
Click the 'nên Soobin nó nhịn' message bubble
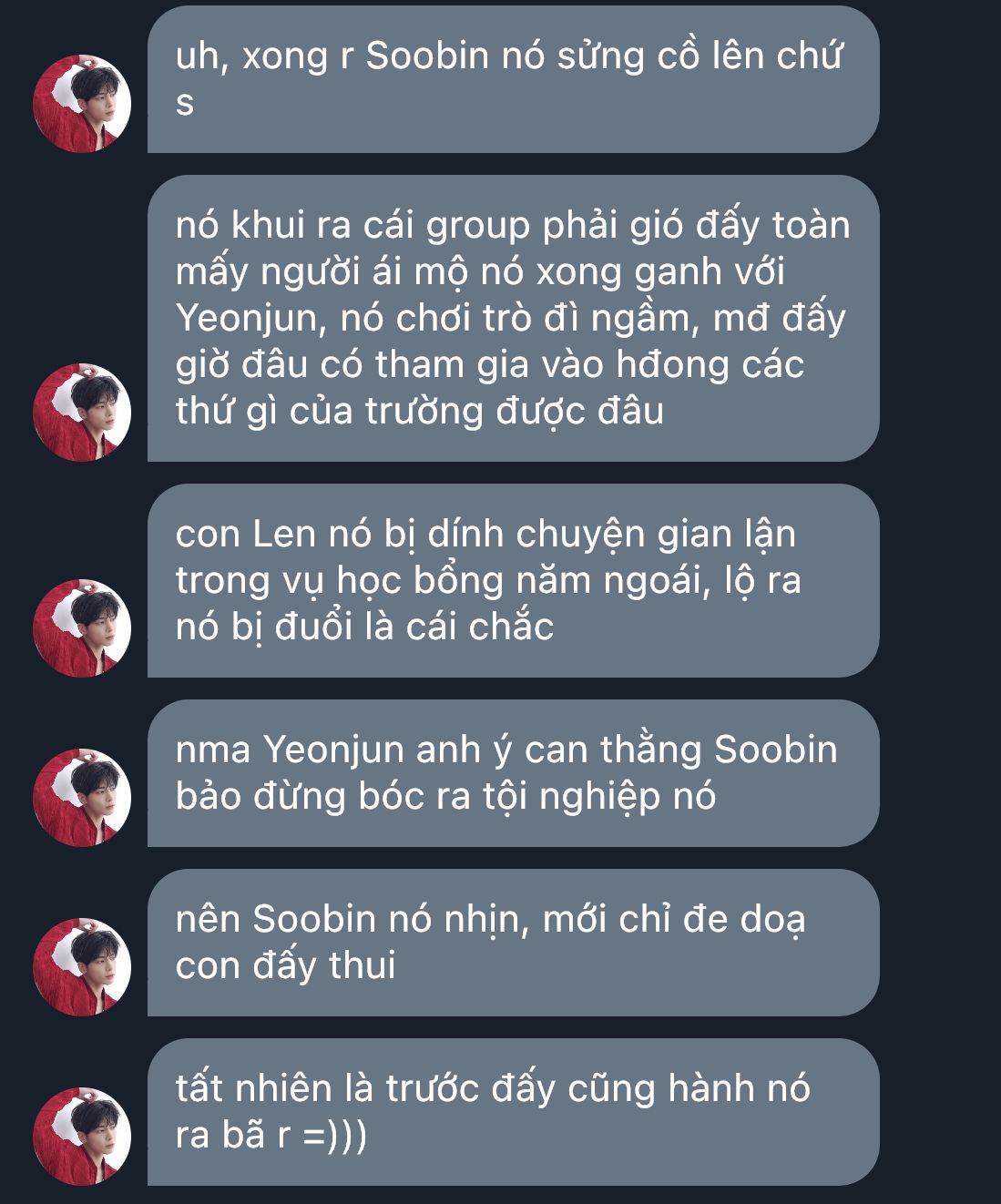(x=513, y=943)
